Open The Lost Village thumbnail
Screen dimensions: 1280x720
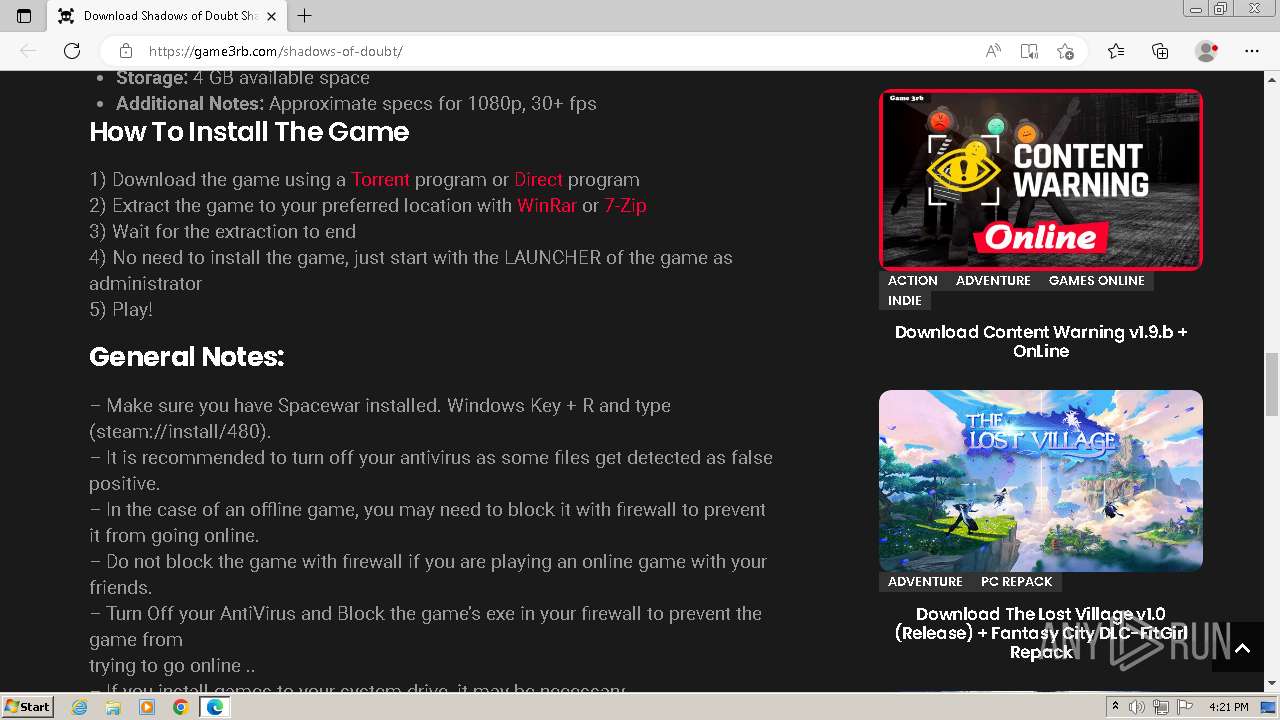(x=1041, y=481)
